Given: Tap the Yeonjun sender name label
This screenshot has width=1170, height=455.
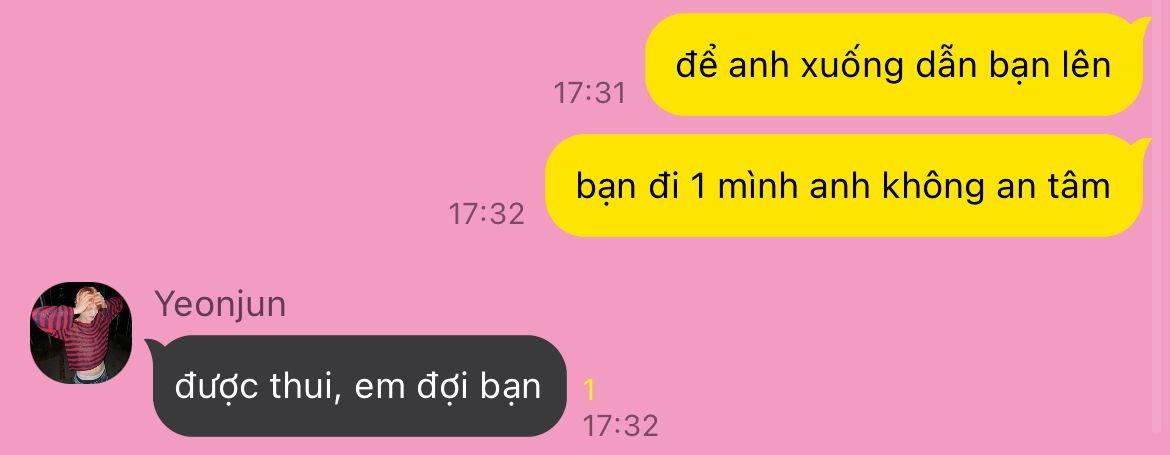Looking at the screenshot, I should click(x=220, y=304).
